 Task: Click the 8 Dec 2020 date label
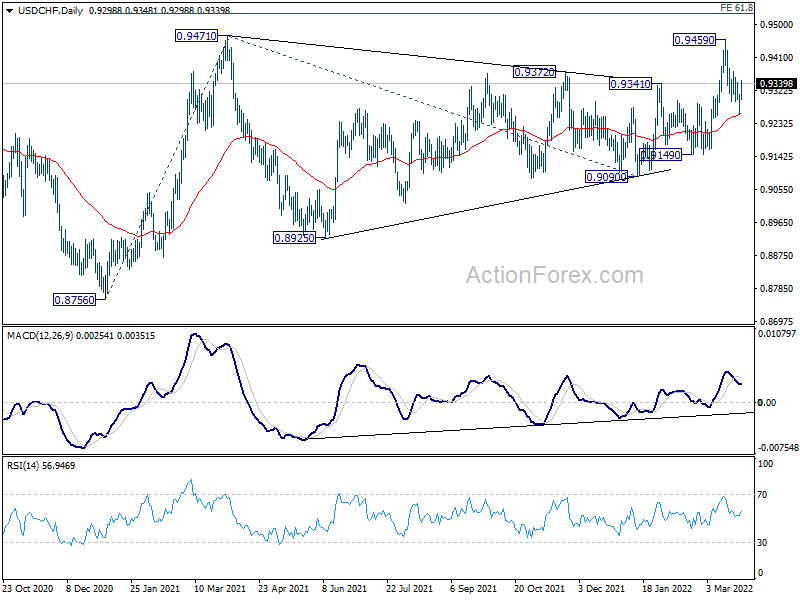click(90, 588)
